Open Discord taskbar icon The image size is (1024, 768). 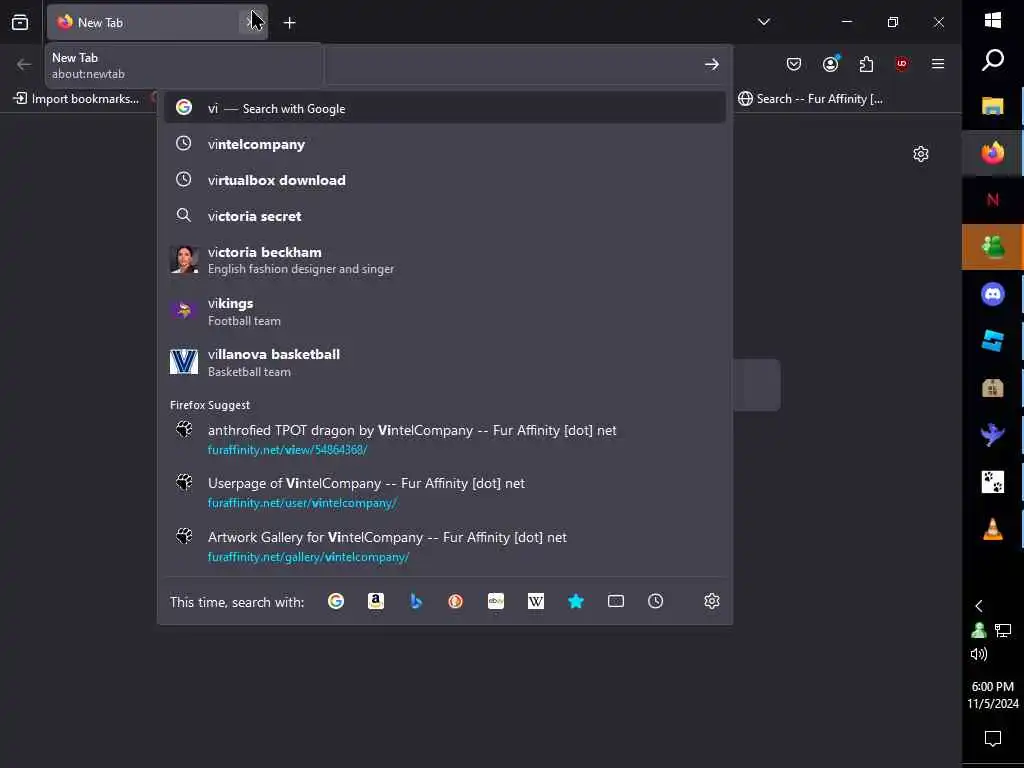(993, 294)
